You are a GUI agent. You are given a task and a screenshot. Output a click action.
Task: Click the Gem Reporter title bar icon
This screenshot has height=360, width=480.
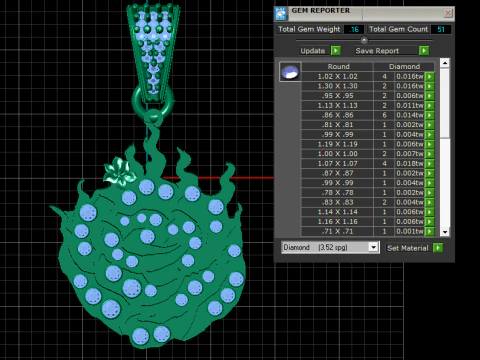coord(281,13)
